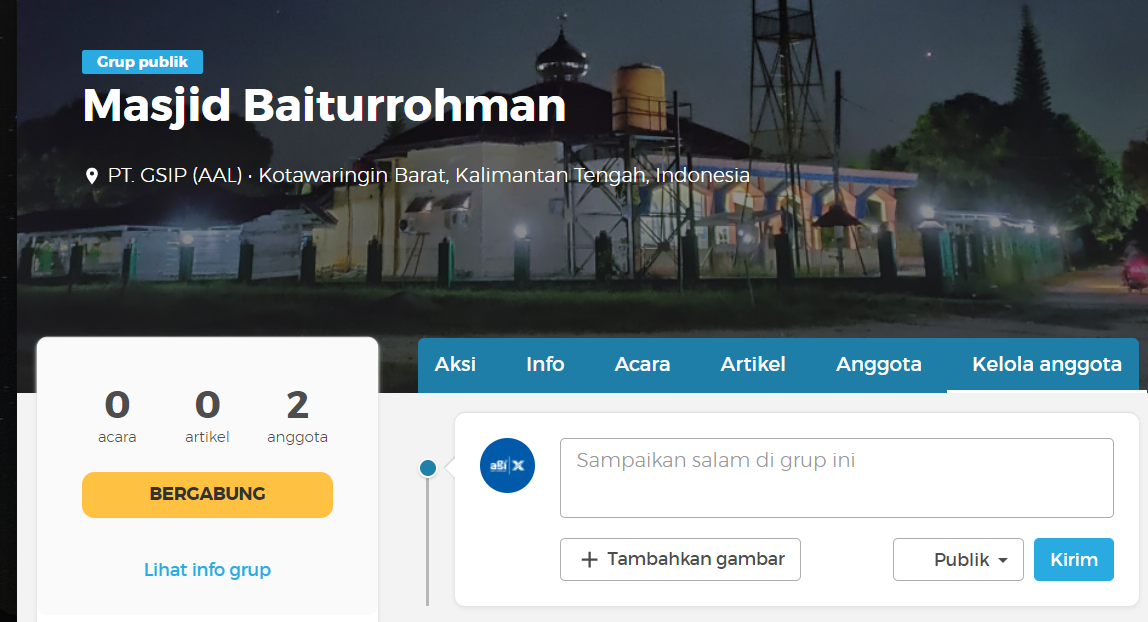Click the blue timeline dot marker
The height and width of the screenshot is (622, 1148).
pos(428,467)
